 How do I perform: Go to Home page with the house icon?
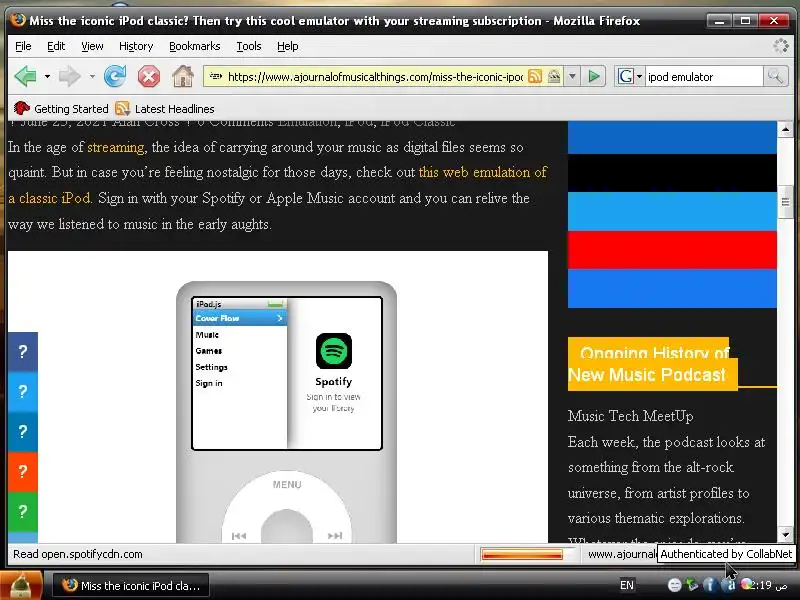point(183,77)
